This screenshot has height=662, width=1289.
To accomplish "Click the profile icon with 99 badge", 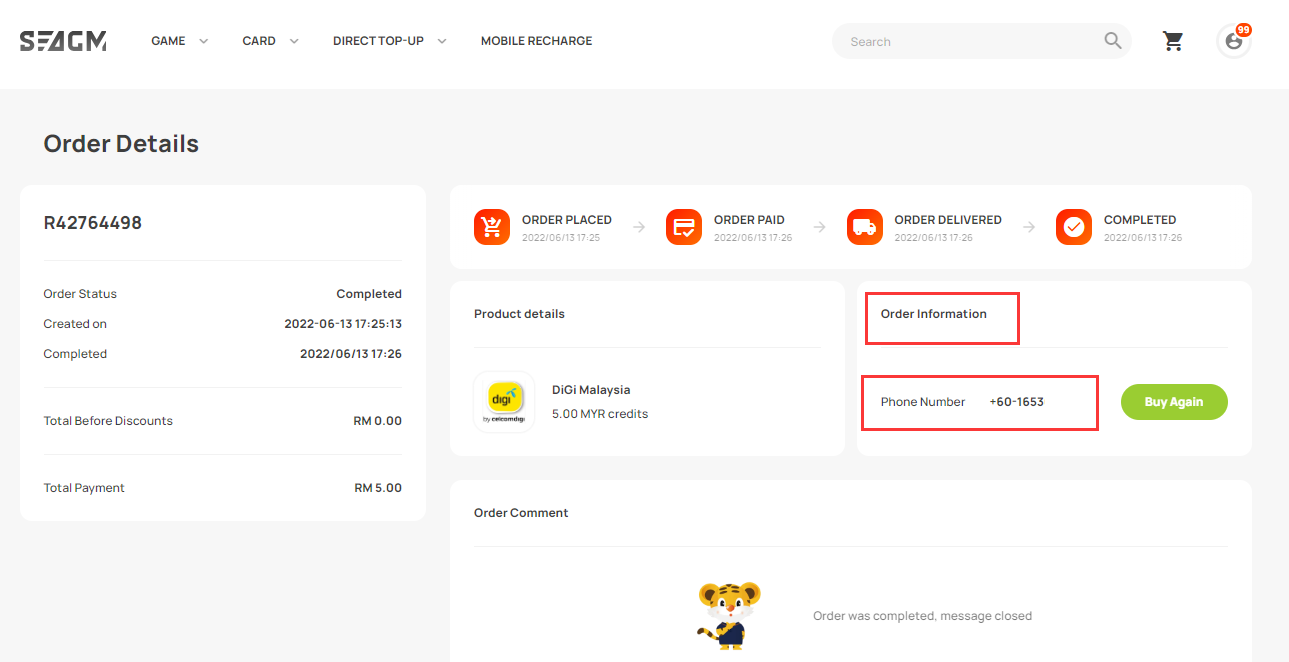I will (1233, 41).
